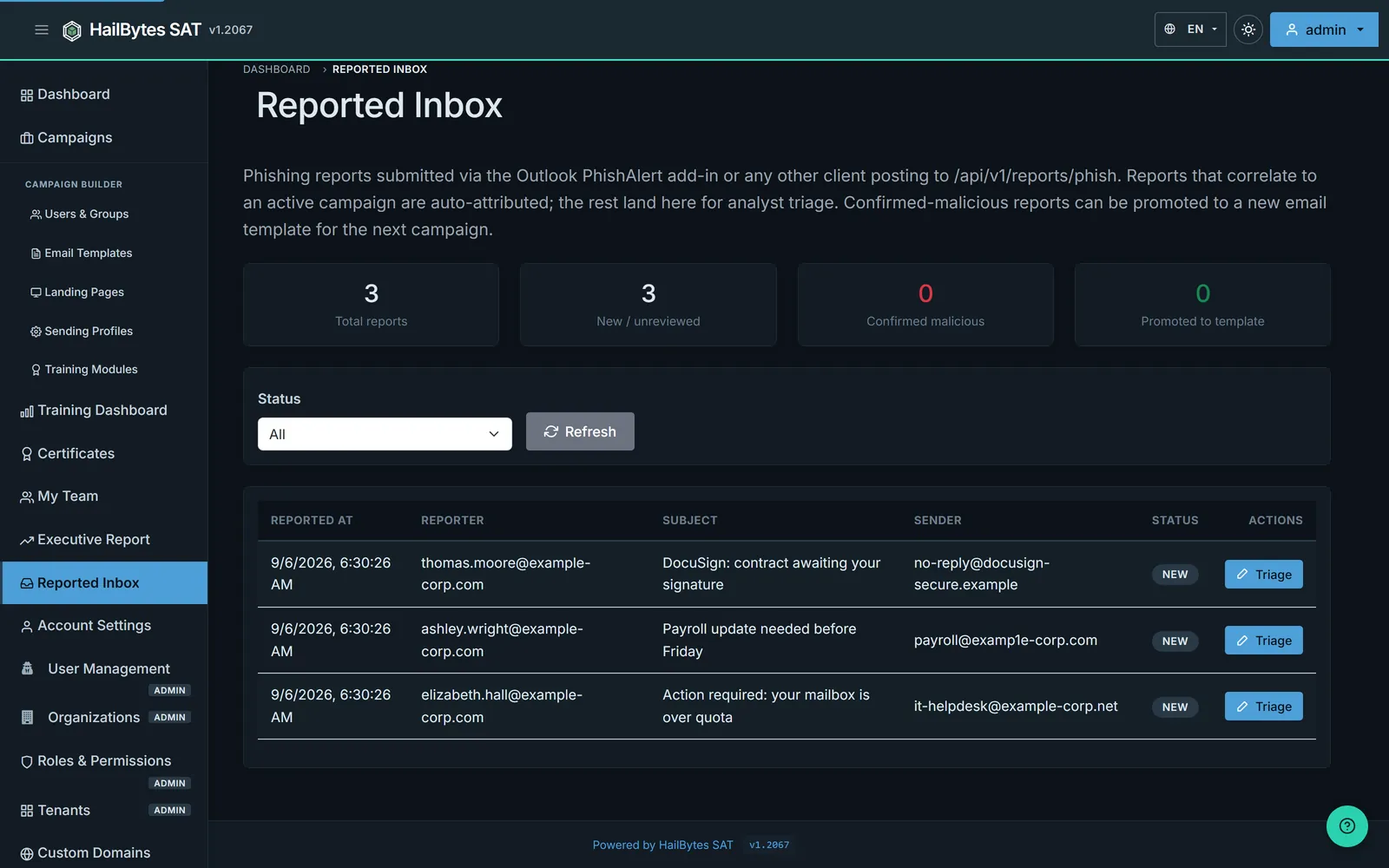The image size is (1389, 868).
Task: Click NEW status badge for ashley.wright row
Action: click(x=1175, y=641)
